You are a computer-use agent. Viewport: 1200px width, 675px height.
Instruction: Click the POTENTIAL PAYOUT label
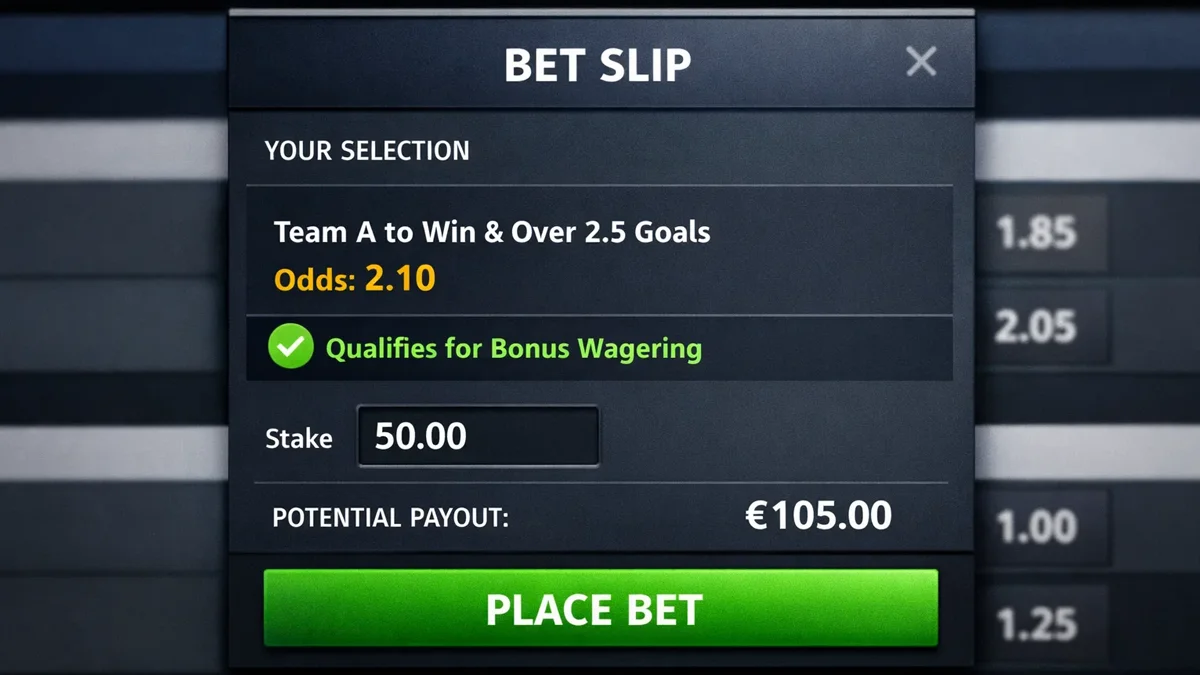click(x=391, y=518)
